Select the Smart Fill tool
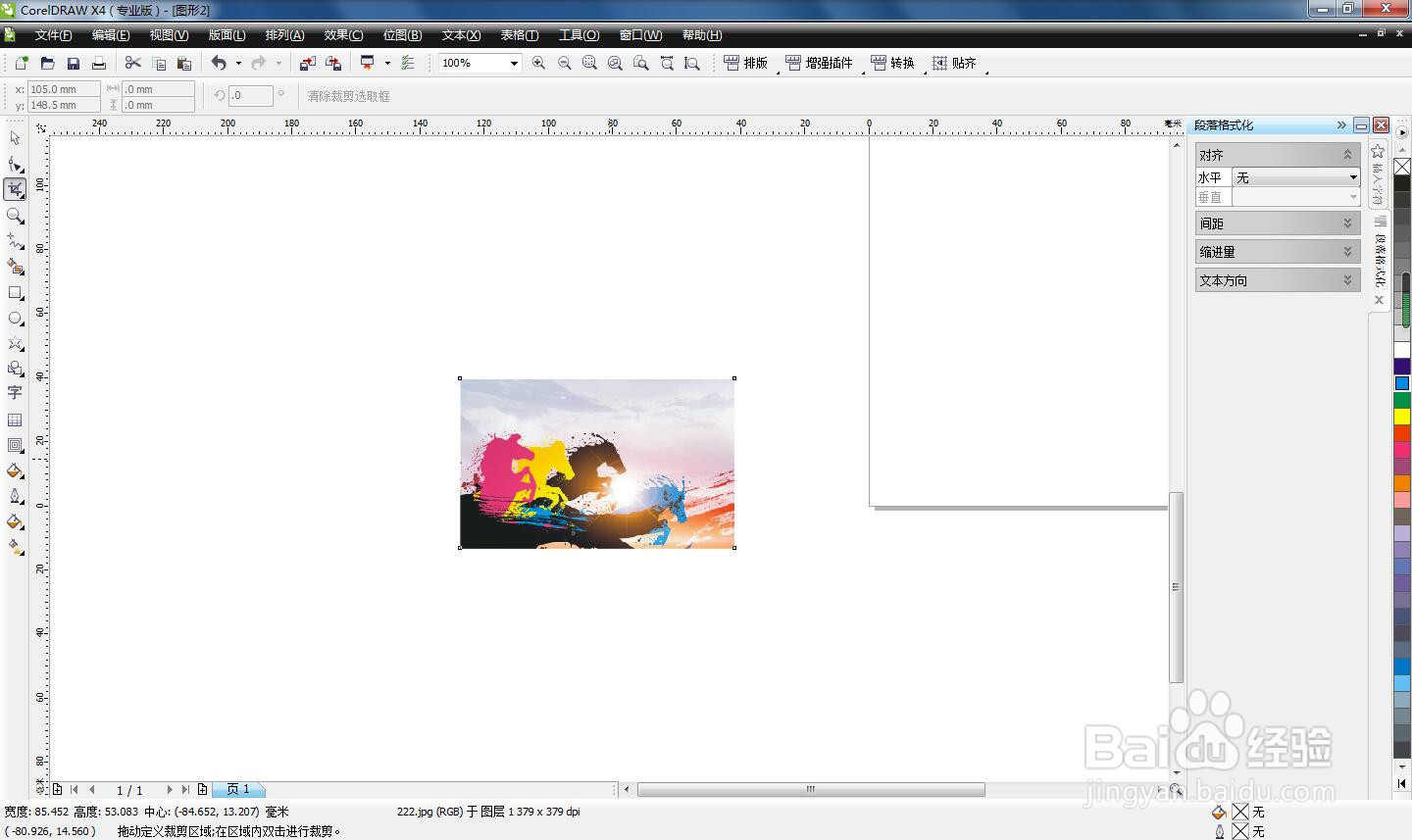This screenshot has width=1412, height=840. coord(15,266)
